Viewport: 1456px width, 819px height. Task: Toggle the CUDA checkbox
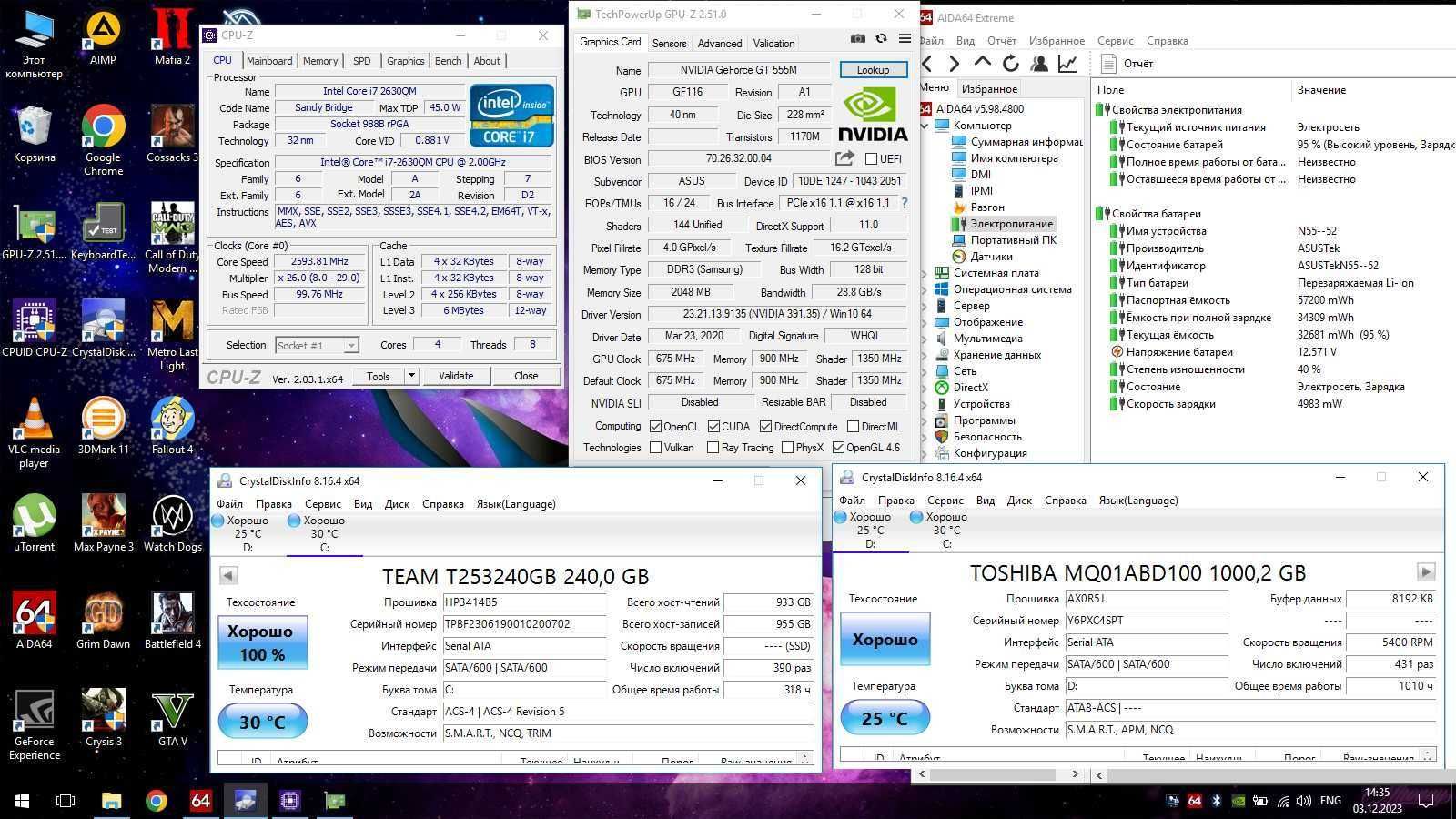click(x=713, y=426)
